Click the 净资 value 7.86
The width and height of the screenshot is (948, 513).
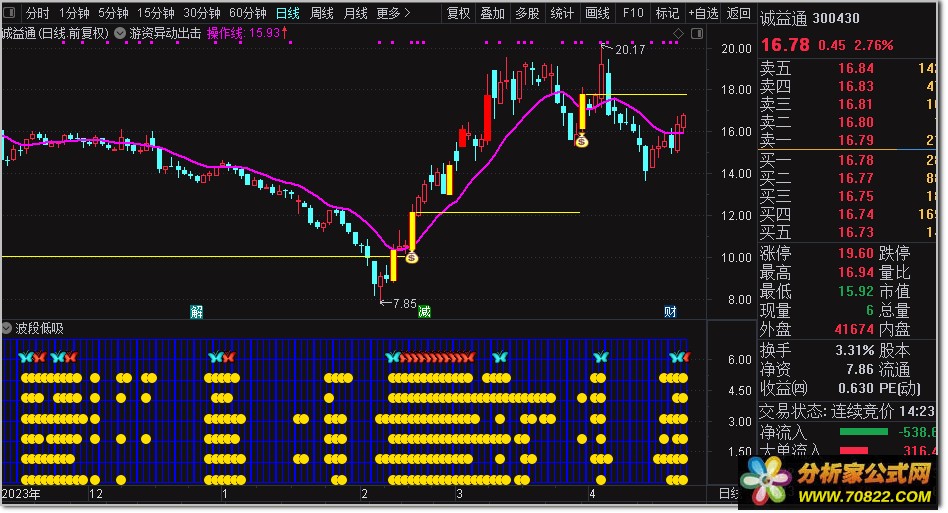point(860,369)
